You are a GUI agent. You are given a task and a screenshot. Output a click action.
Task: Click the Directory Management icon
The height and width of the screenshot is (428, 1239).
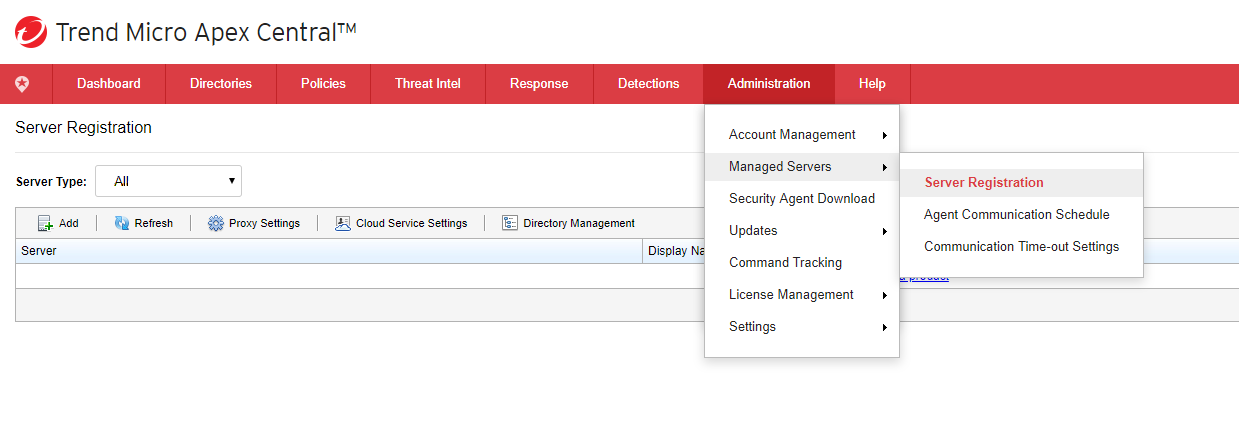[510, 223]
